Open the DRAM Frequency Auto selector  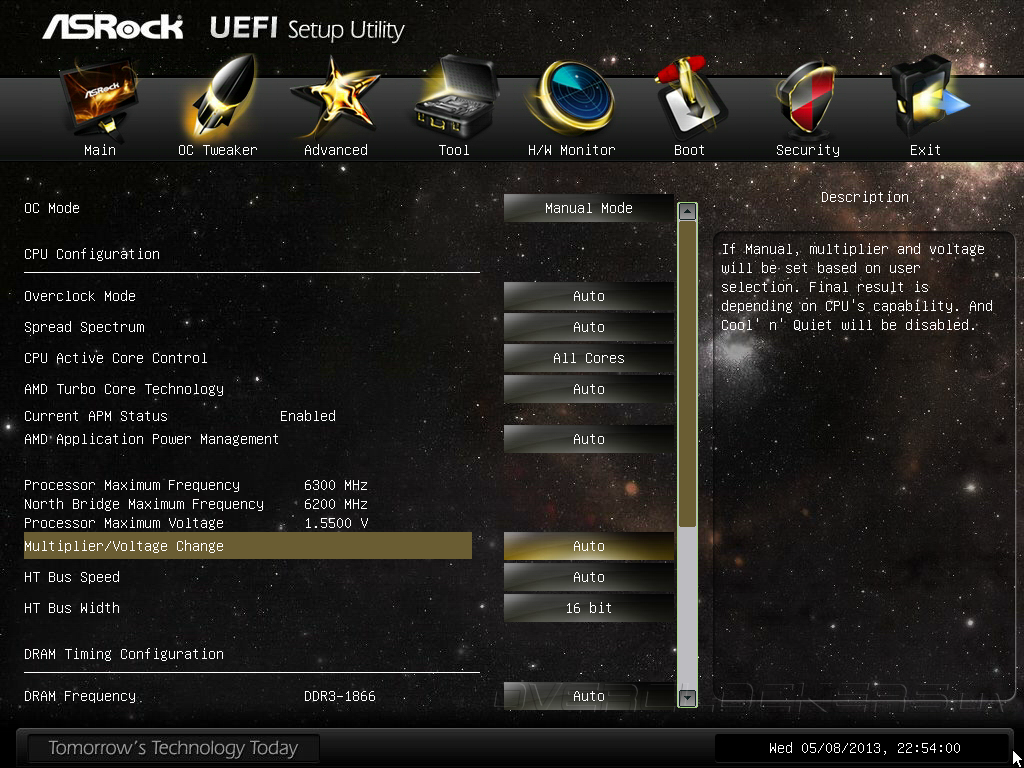coord(588,696)
